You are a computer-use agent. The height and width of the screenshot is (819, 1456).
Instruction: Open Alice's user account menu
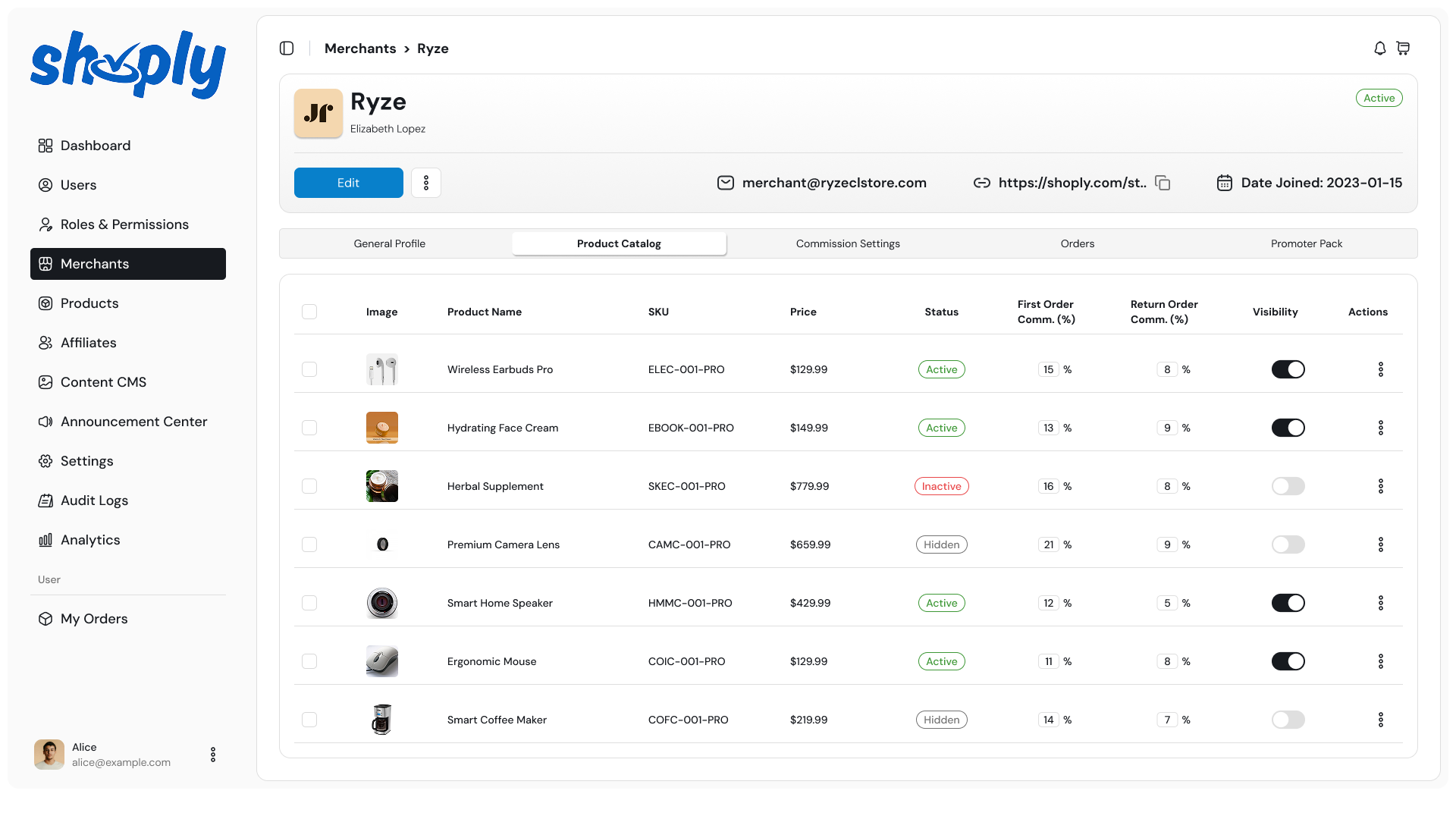tap(213, 755)
